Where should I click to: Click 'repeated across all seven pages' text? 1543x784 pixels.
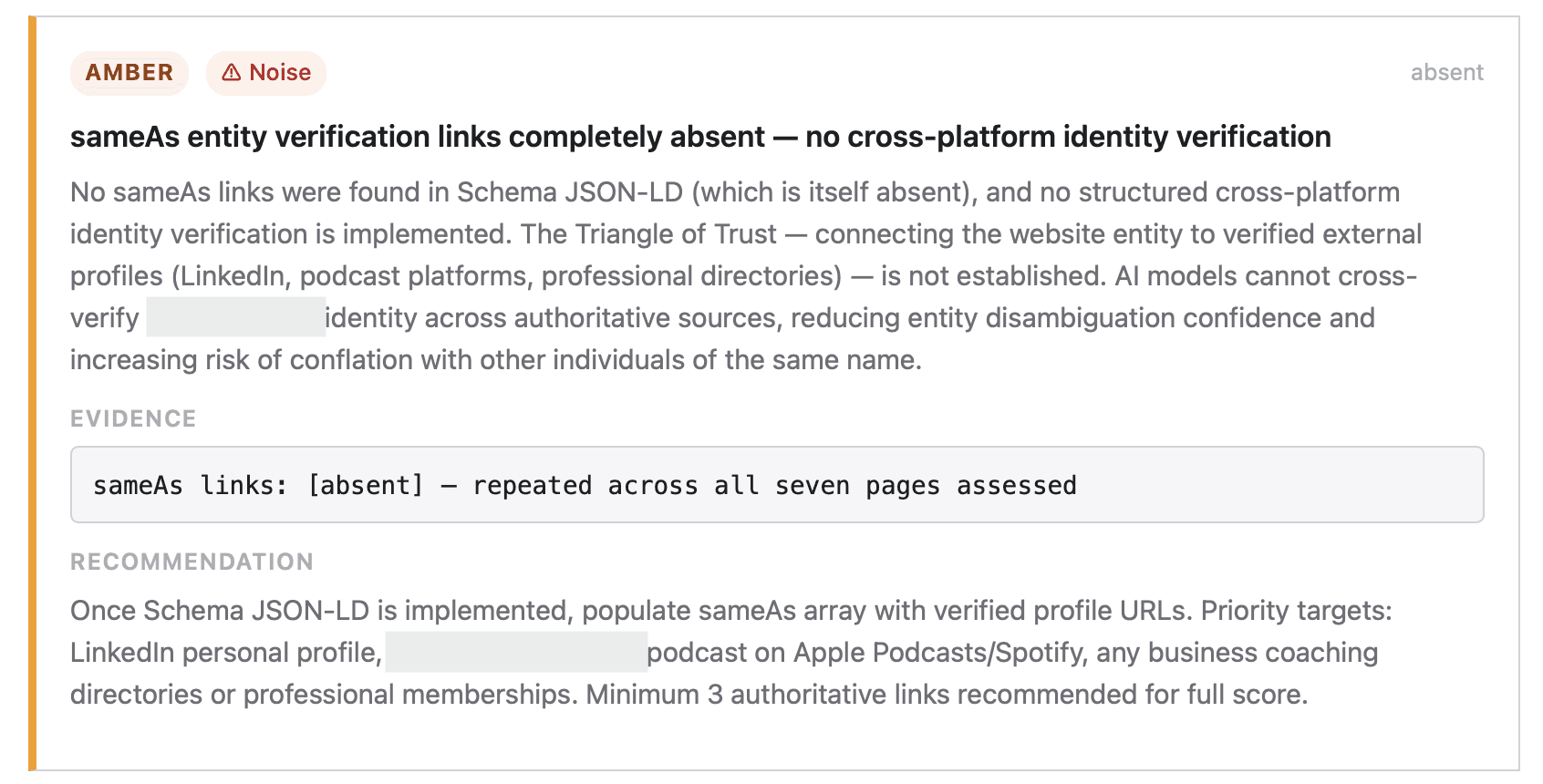click(706, 485)
